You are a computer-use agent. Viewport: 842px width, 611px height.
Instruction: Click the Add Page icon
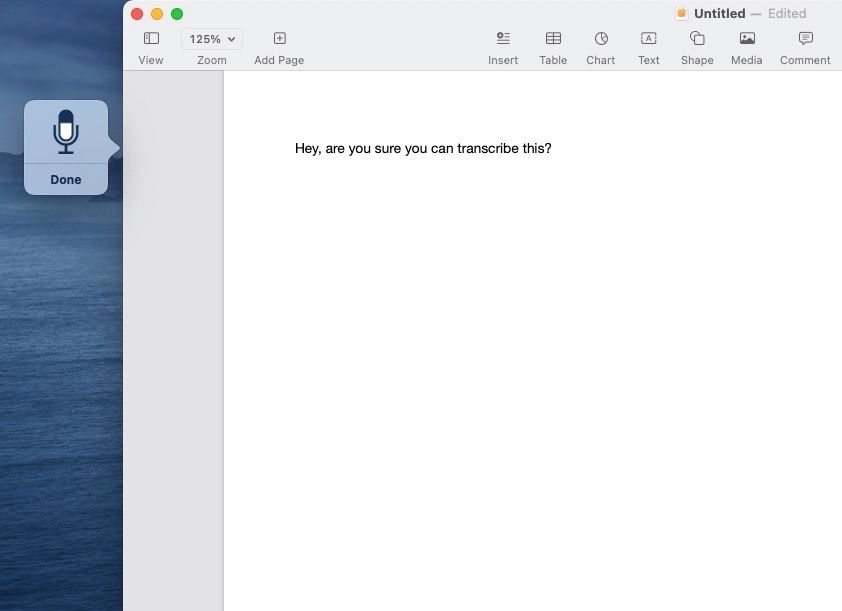[278, 38]
